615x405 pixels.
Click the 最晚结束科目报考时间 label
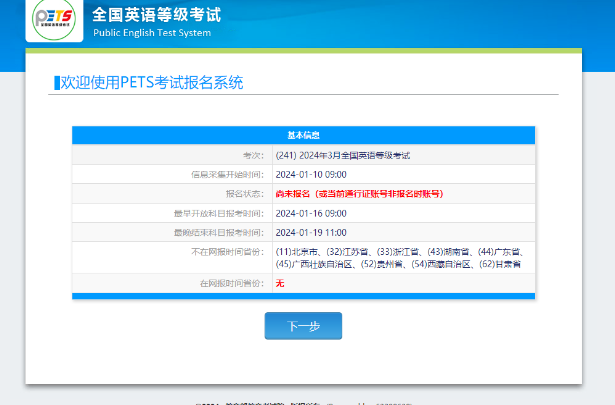[x=219, y=232]
